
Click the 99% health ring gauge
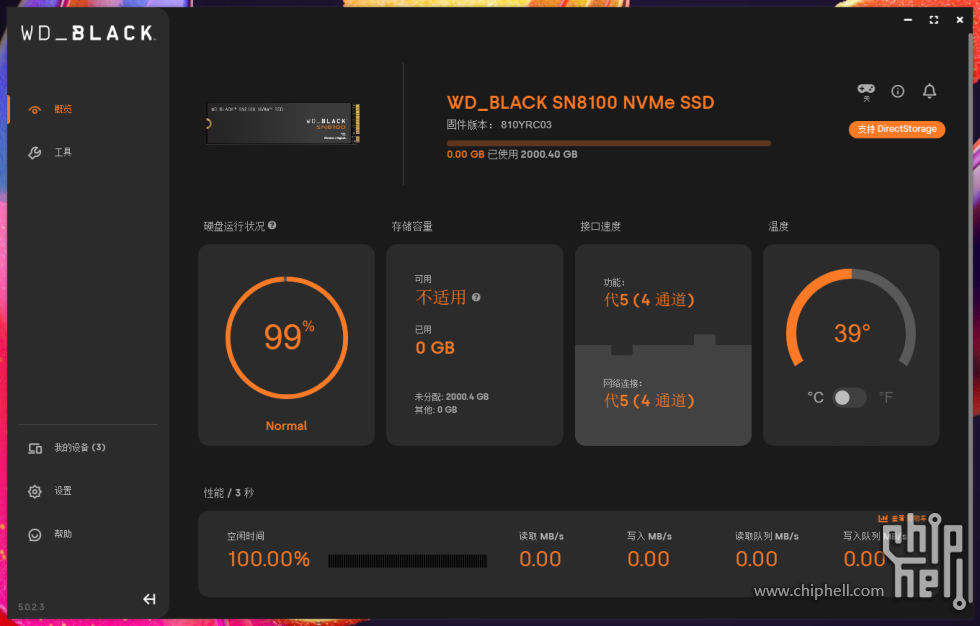[x=286, y=337]
